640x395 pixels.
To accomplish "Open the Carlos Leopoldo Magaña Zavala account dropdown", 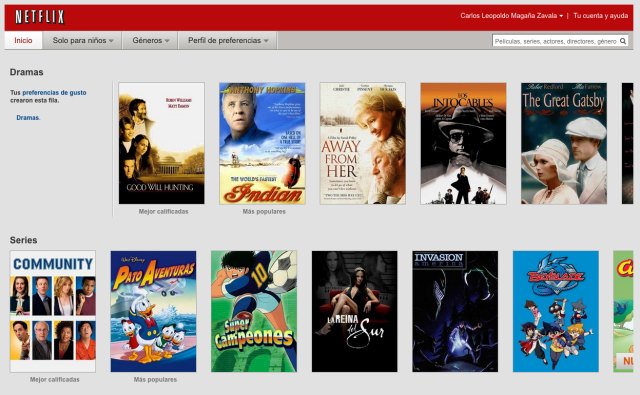I will pyautogui.click(x=511, y=16).
